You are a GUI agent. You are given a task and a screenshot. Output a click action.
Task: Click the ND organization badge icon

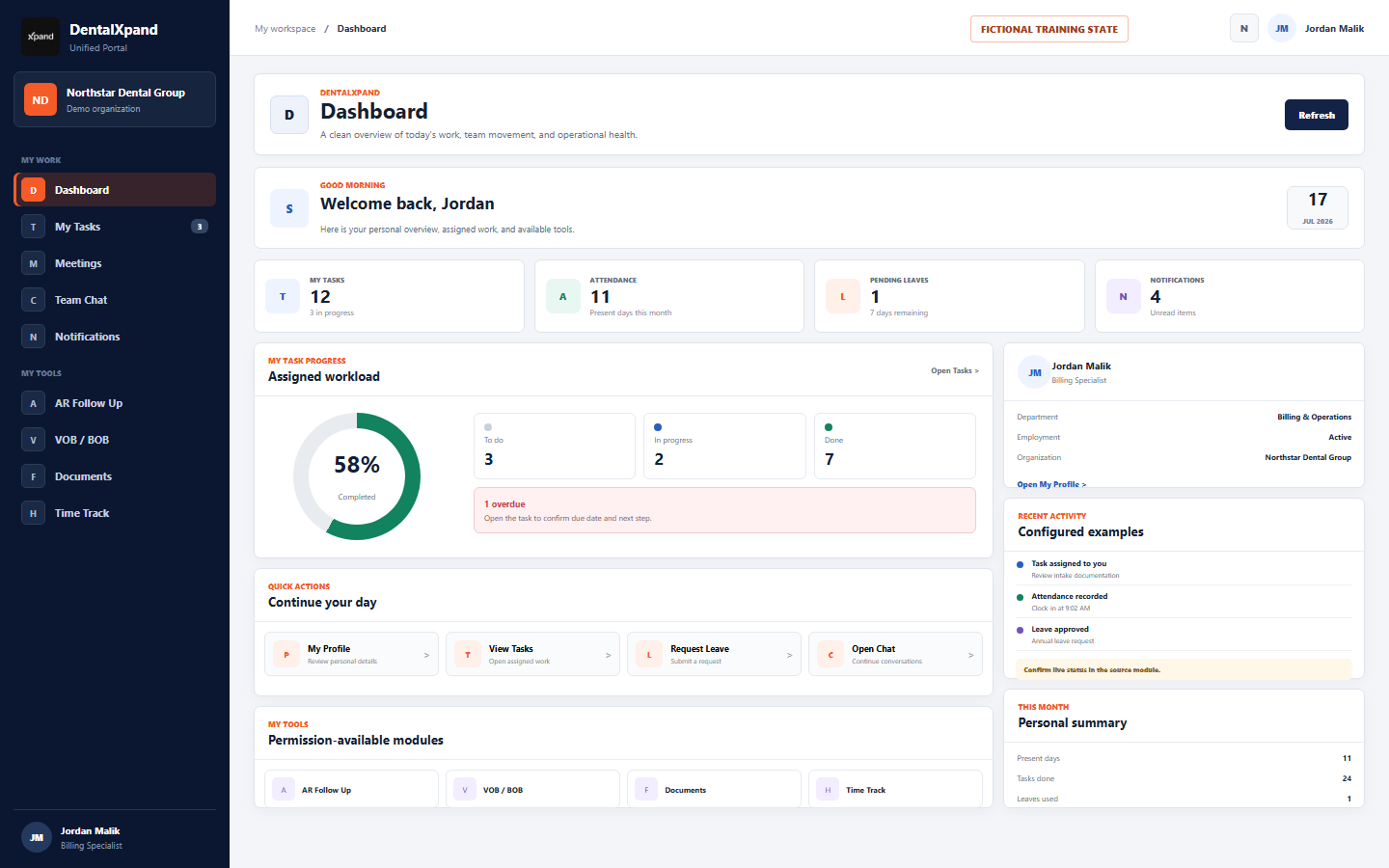41,99
